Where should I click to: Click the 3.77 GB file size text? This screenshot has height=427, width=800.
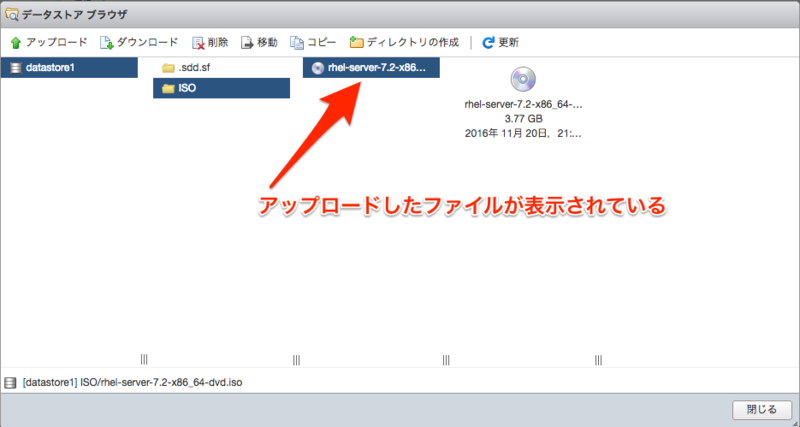tap(523, 119)
